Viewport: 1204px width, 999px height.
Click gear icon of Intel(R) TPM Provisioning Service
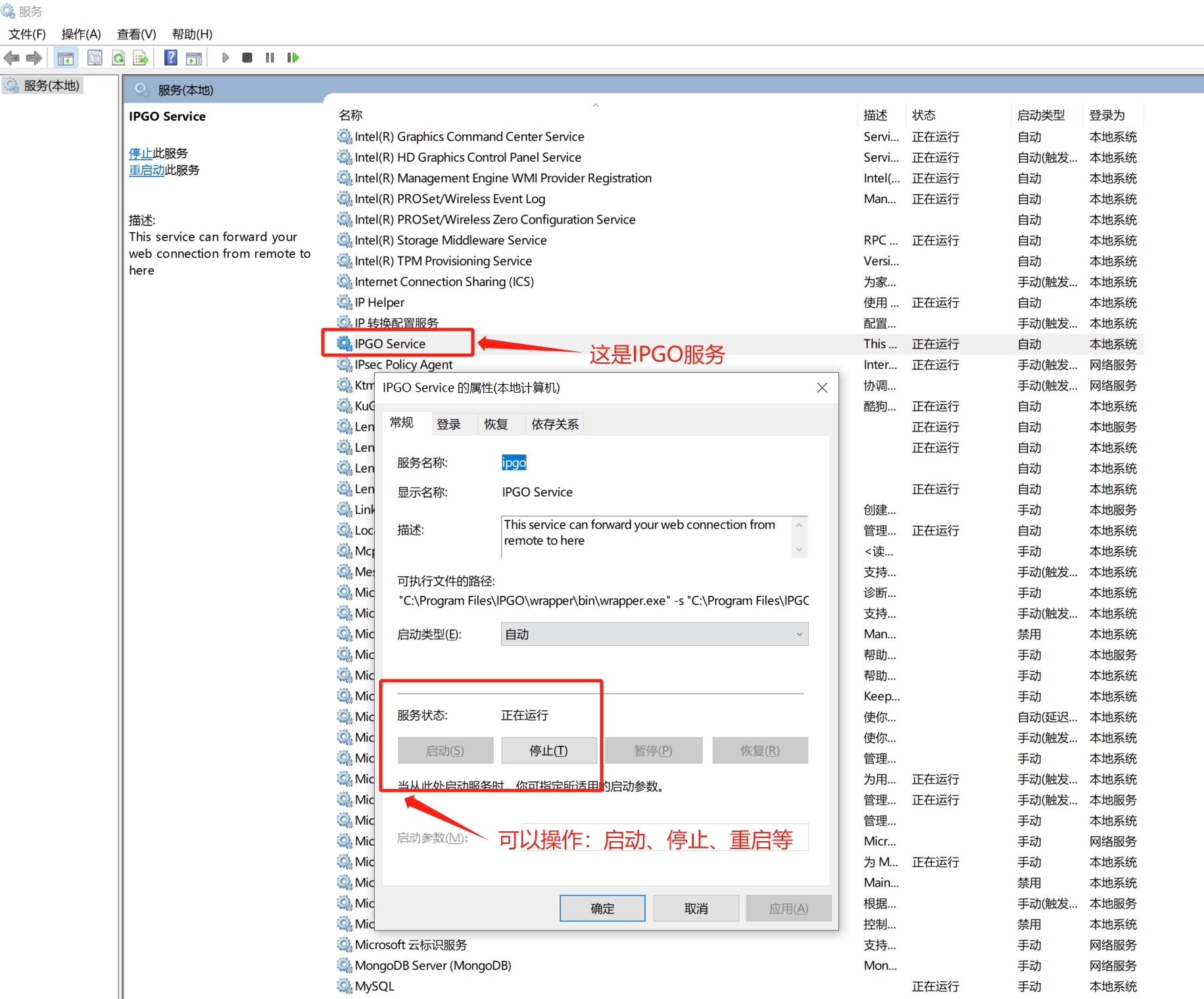[x=345, y=260]
